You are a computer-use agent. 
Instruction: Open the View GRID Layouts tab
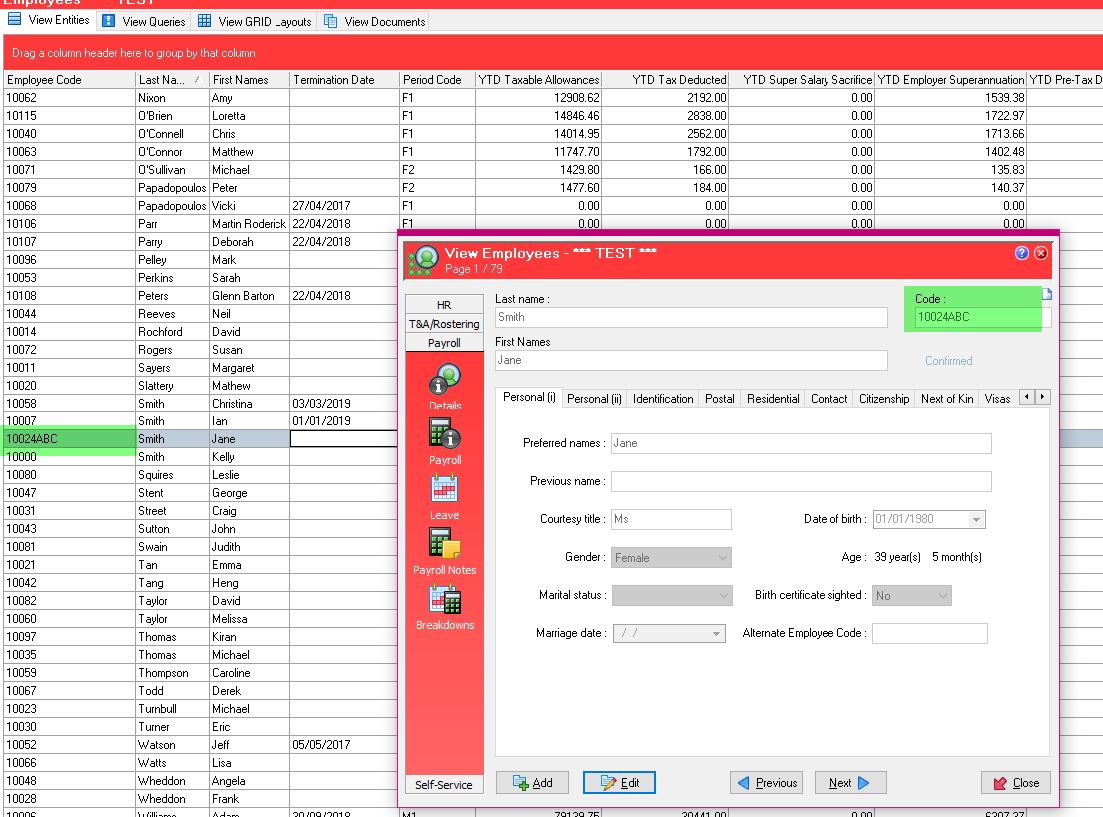[x=255, y=21]
